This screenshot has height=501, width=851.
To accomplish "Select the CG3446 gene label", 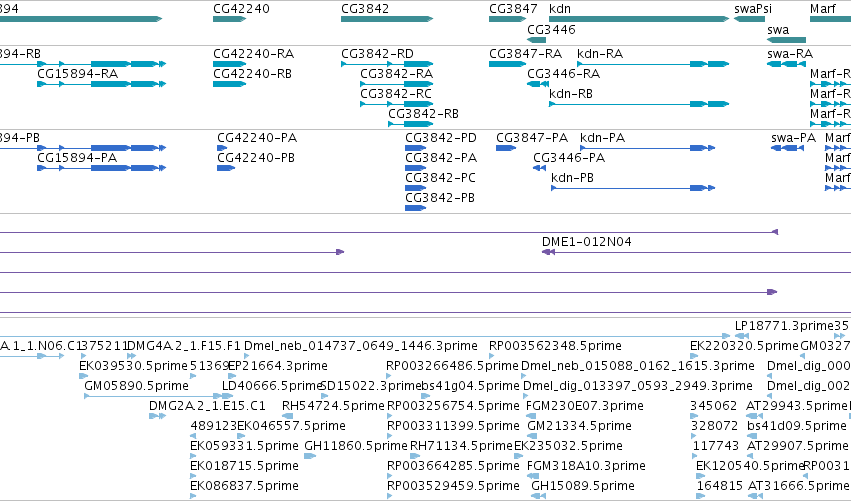I will point(551,29).
